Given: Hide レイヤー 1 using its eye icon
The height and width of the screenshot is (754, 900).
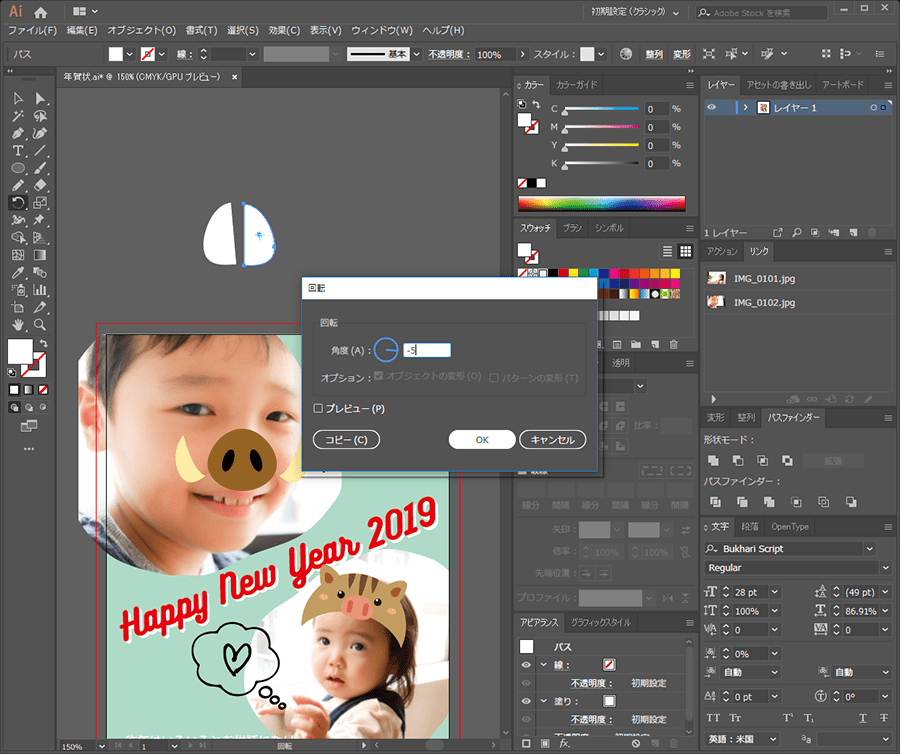Looking at the screenshot, I should pyautogui.click(x=712, y=107).
